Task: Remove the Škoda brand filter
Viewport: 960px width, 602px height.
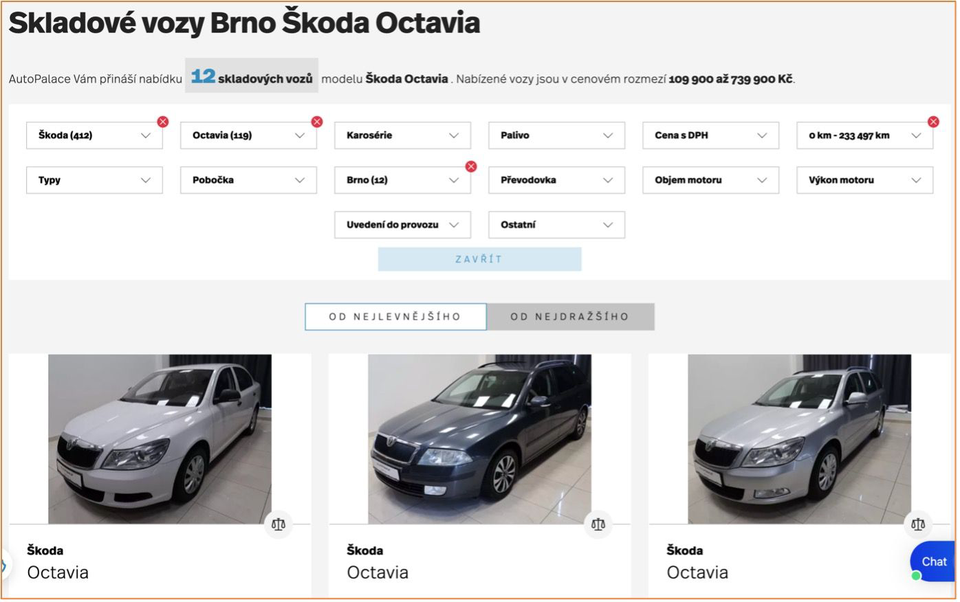Action: [x=163, y=122]
